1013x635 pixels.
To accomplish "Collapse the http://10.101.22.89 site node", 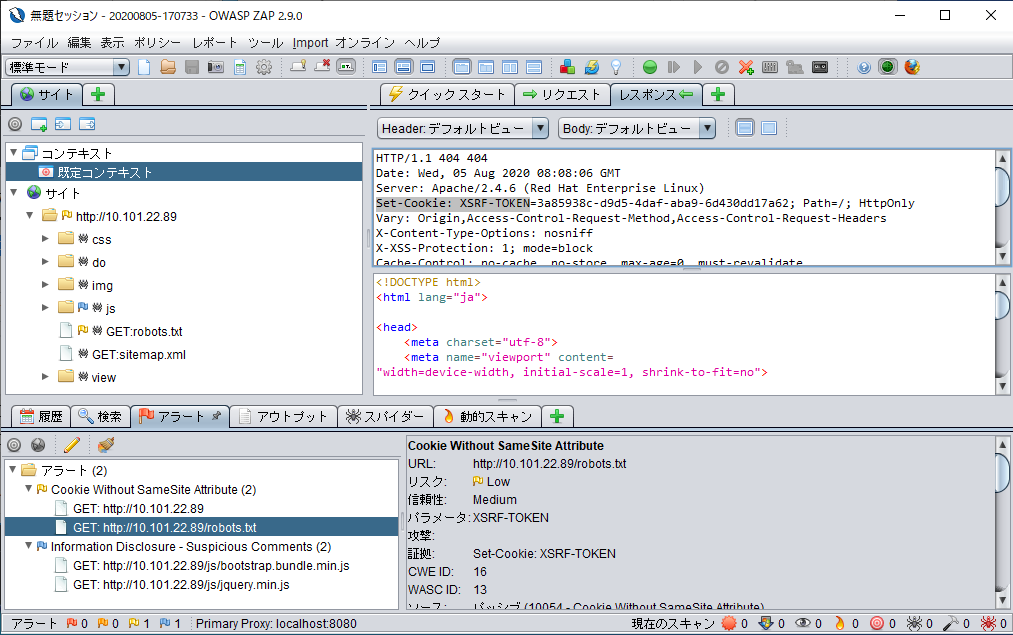I will point(30,215).
